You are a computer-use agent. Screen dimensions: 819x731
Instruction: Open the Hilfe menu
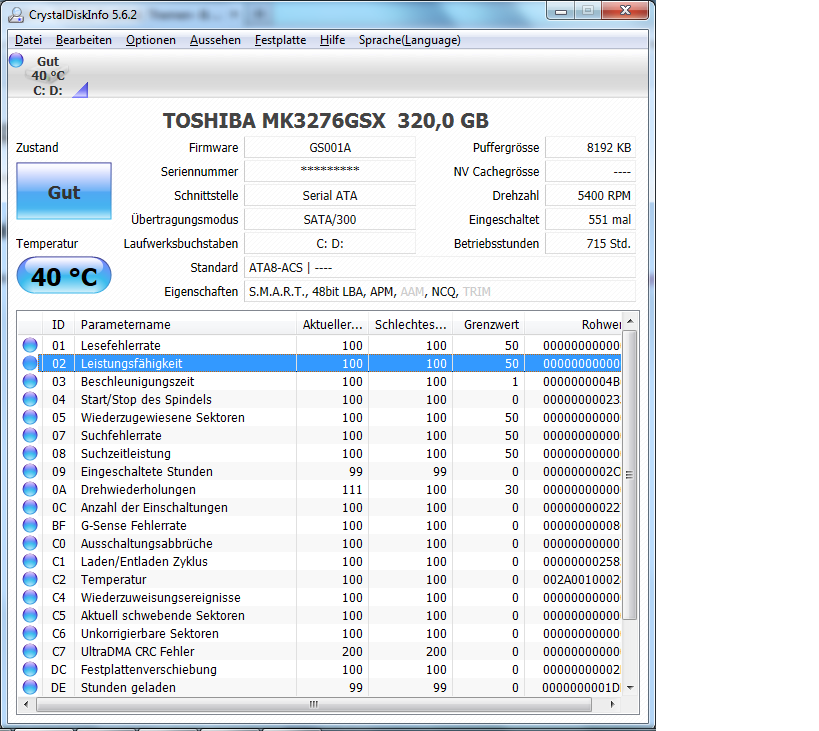coord(333,40)
